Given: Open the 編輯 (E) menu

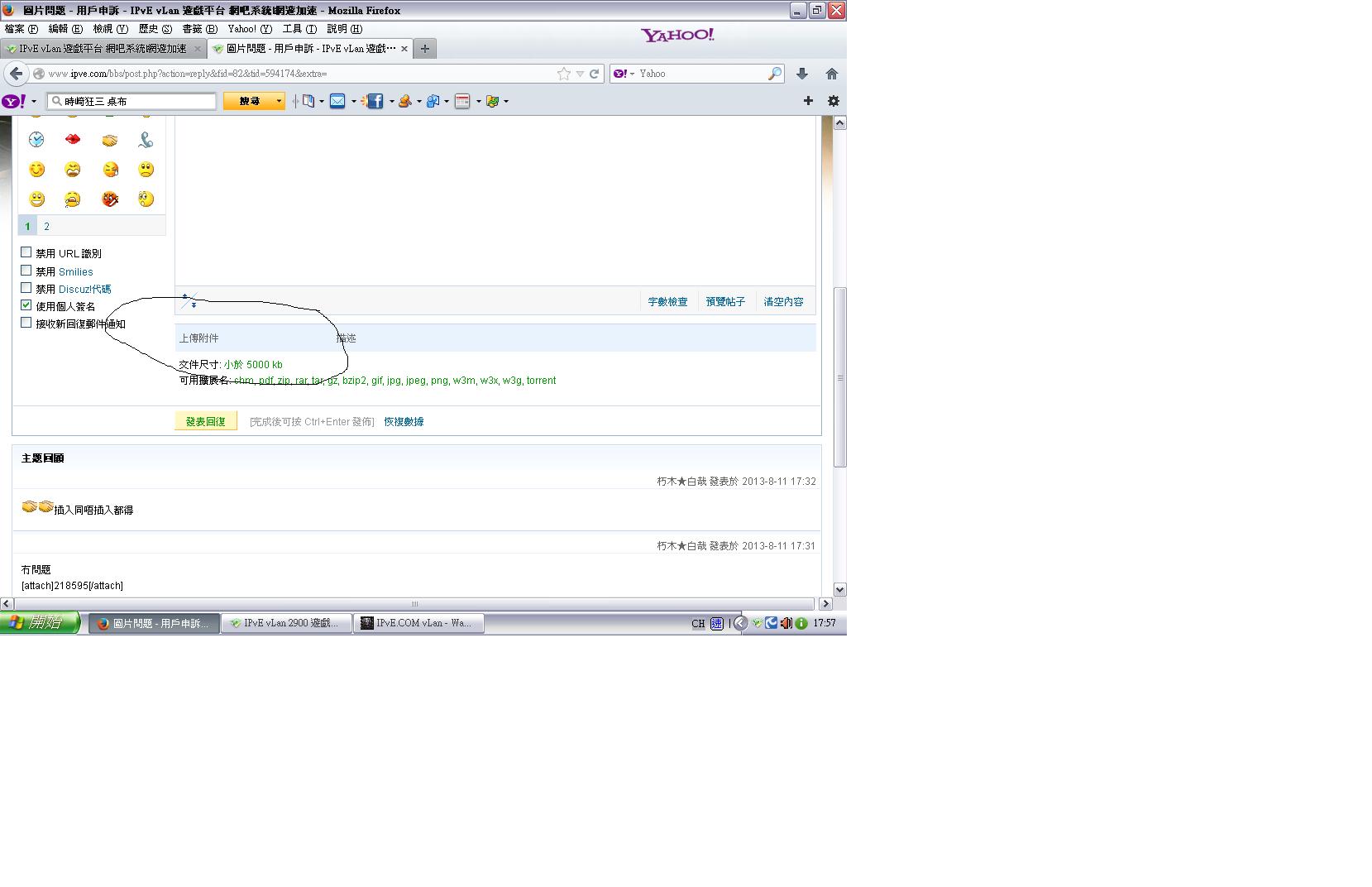Looking at the screenshot, I should coord(65,29).
